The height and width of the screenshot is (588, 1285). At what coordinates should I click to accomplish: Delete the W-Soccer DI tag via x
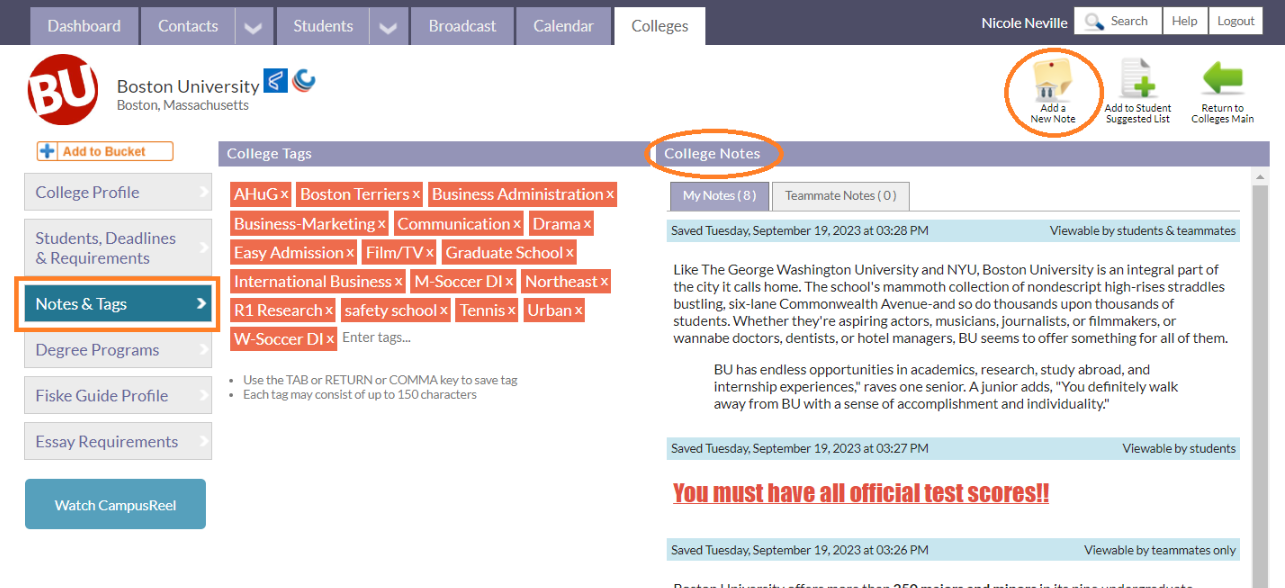click(330, 340)
